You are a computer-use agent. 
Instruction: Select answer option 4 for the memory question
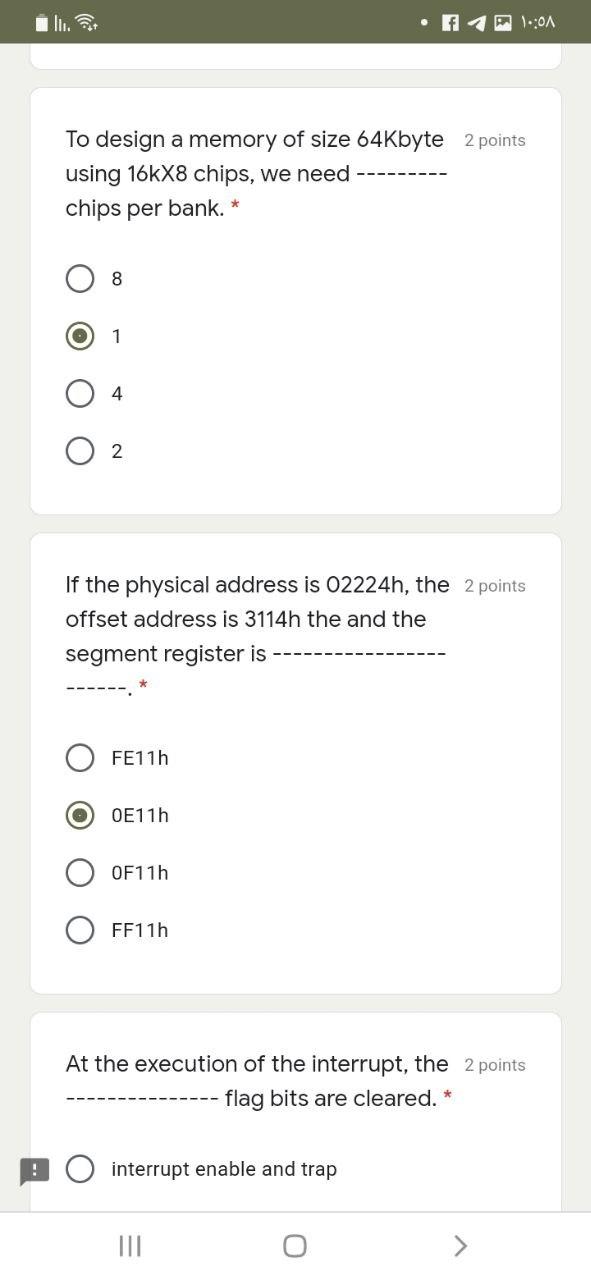pos(80,393)
